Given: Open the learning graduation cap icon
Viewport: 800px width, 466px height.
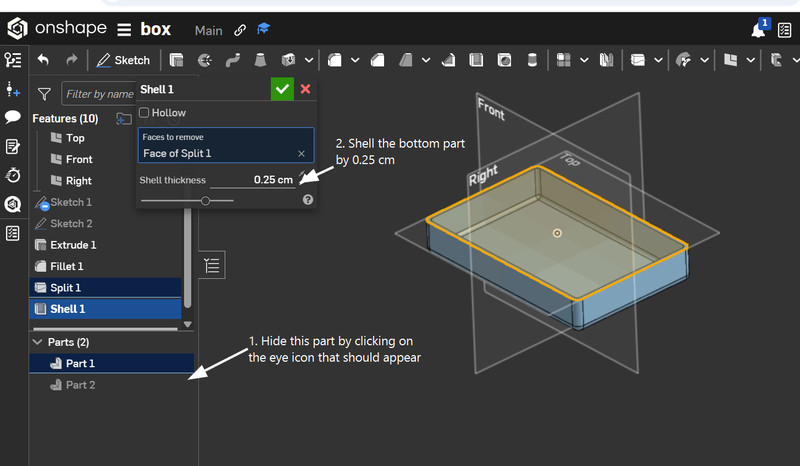Looking at the screenshot, I should pos(263,29).
